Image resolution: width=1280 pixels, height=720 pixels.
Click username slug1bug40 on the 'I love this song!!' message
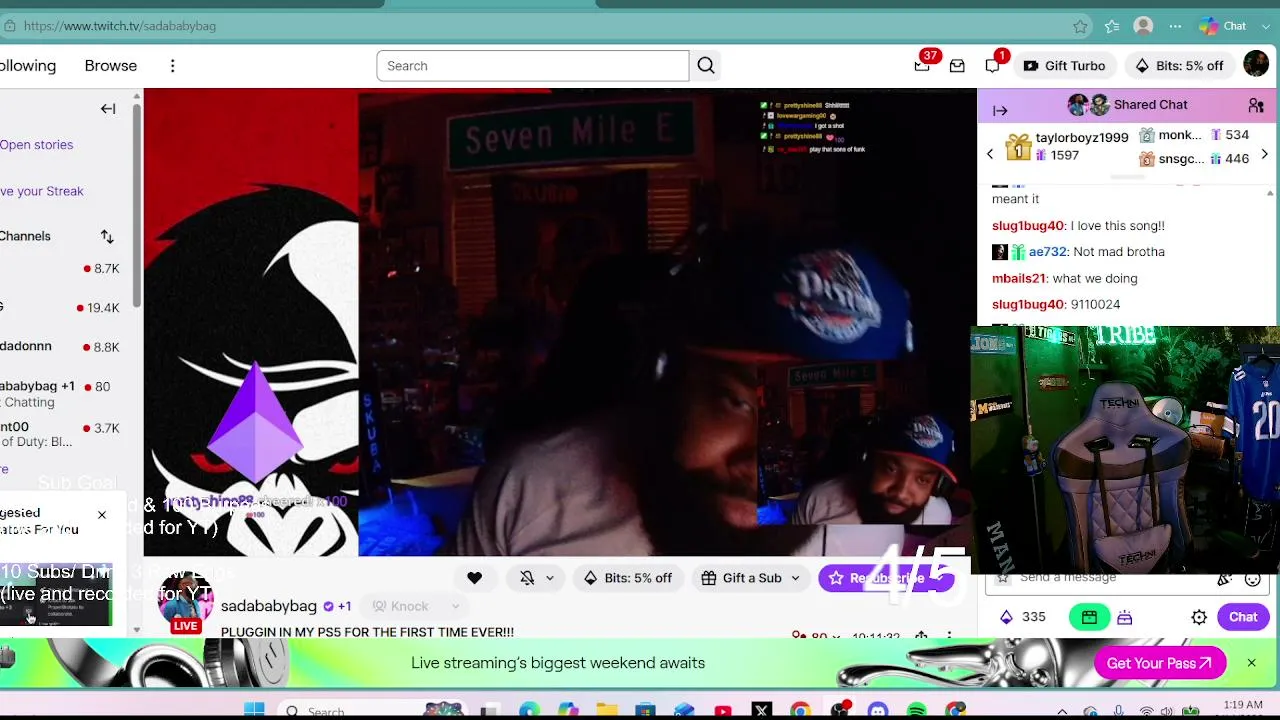pos(1028,226)
